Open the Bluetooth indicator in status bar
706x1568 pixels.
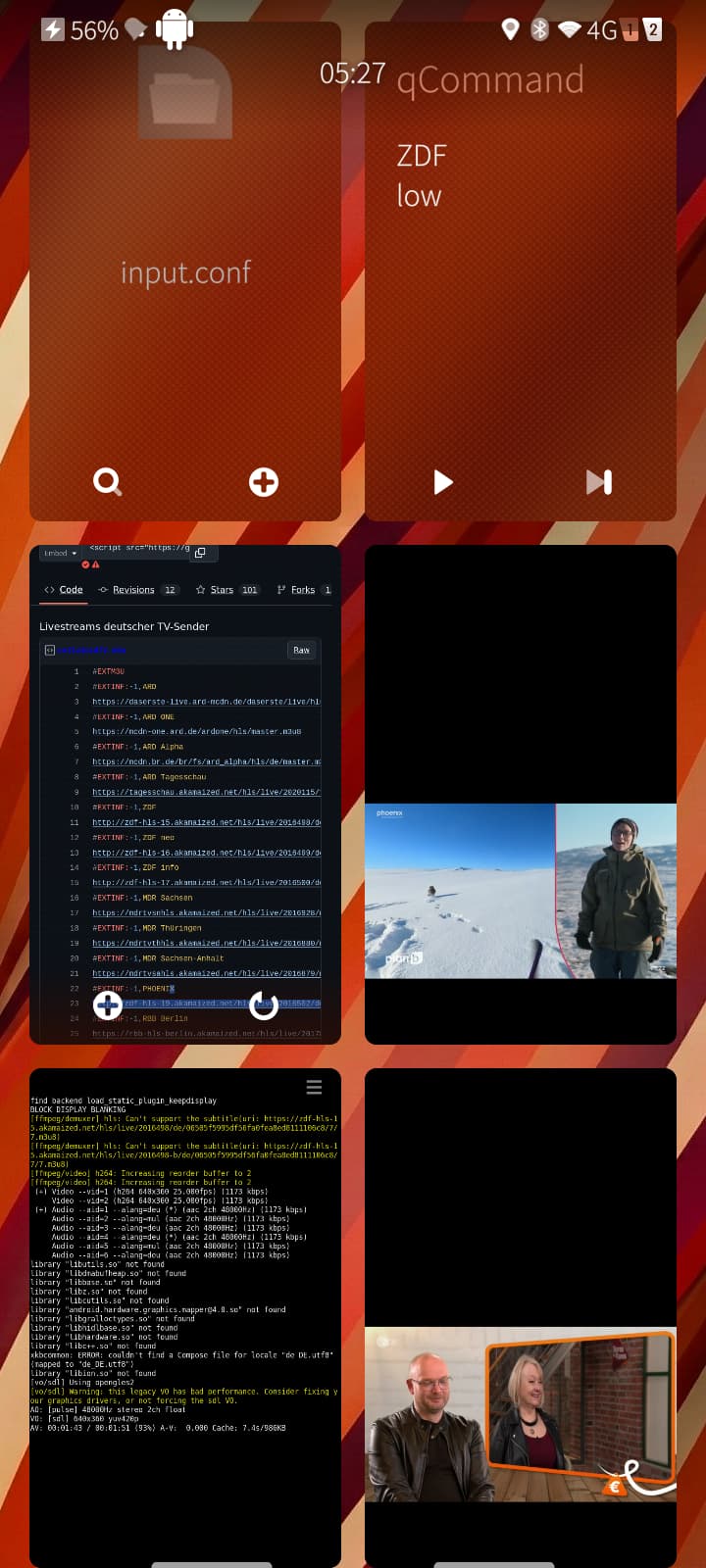tap(539, 29)
